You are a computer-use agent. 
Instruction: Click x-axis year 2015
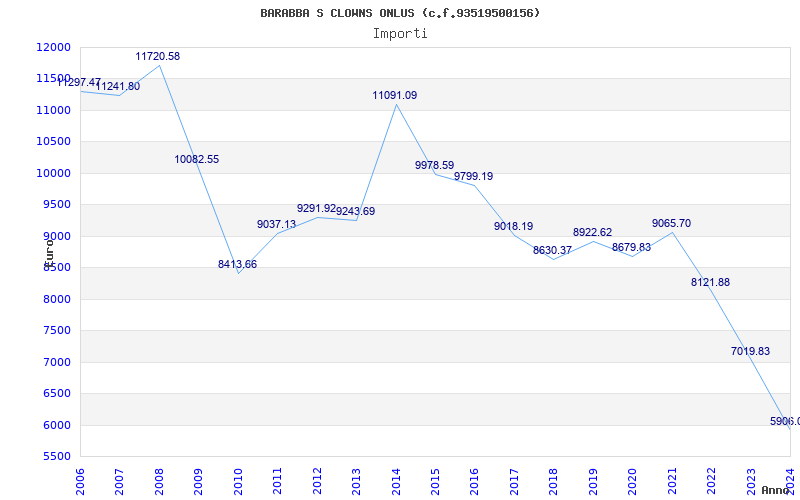click(x=435, y=481)
